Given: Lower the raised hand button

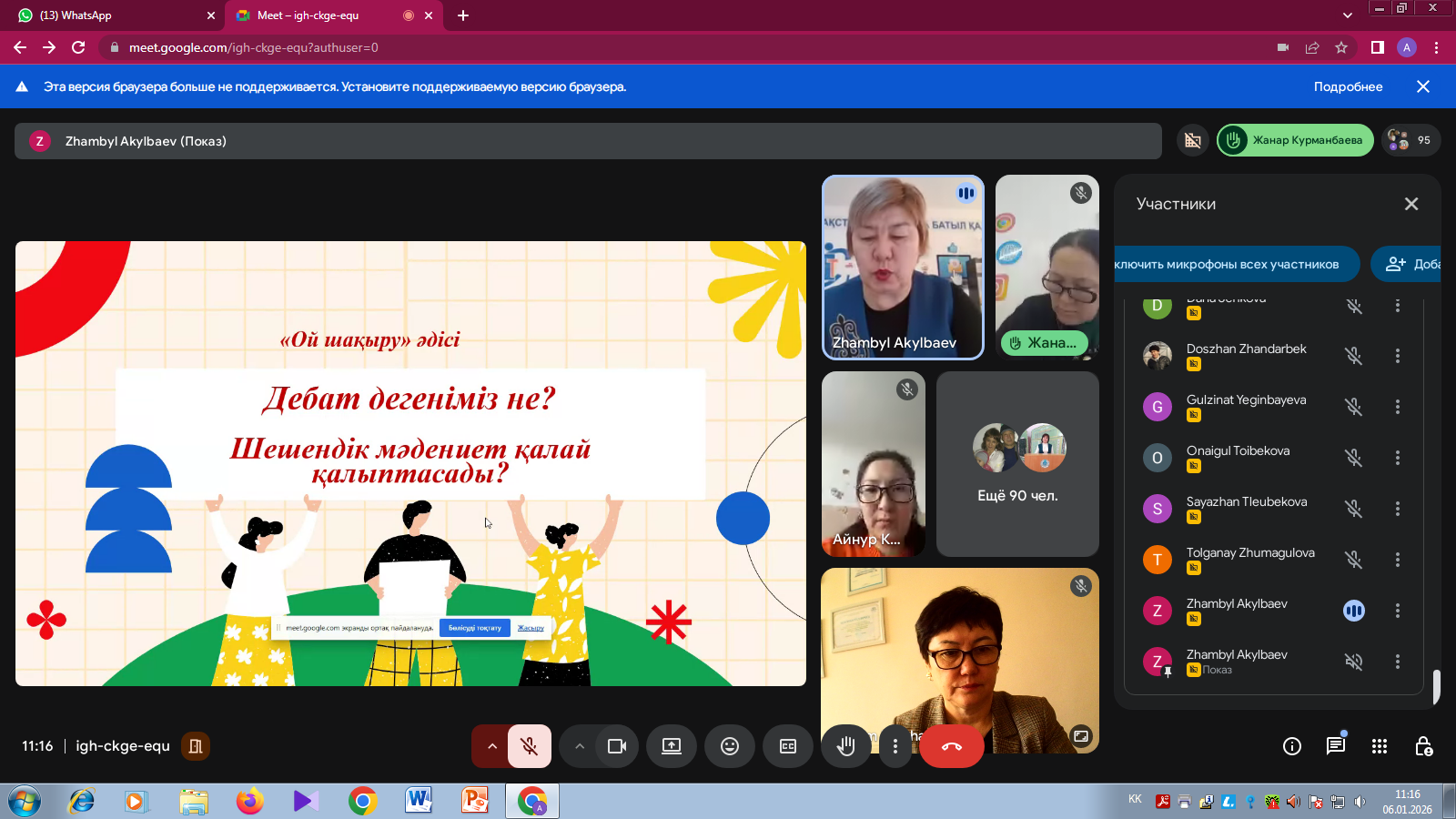Looking at the screenshot, I should pyautogui.click(x=845, y=746).
